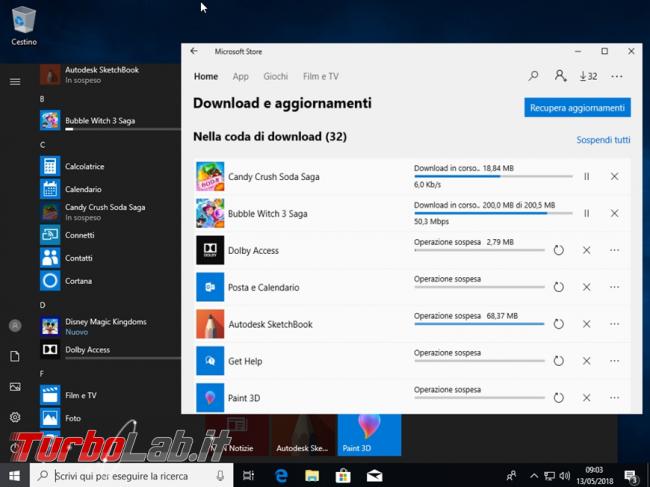Cancel Bubble Witch 3 Saga download

(614, 213)
